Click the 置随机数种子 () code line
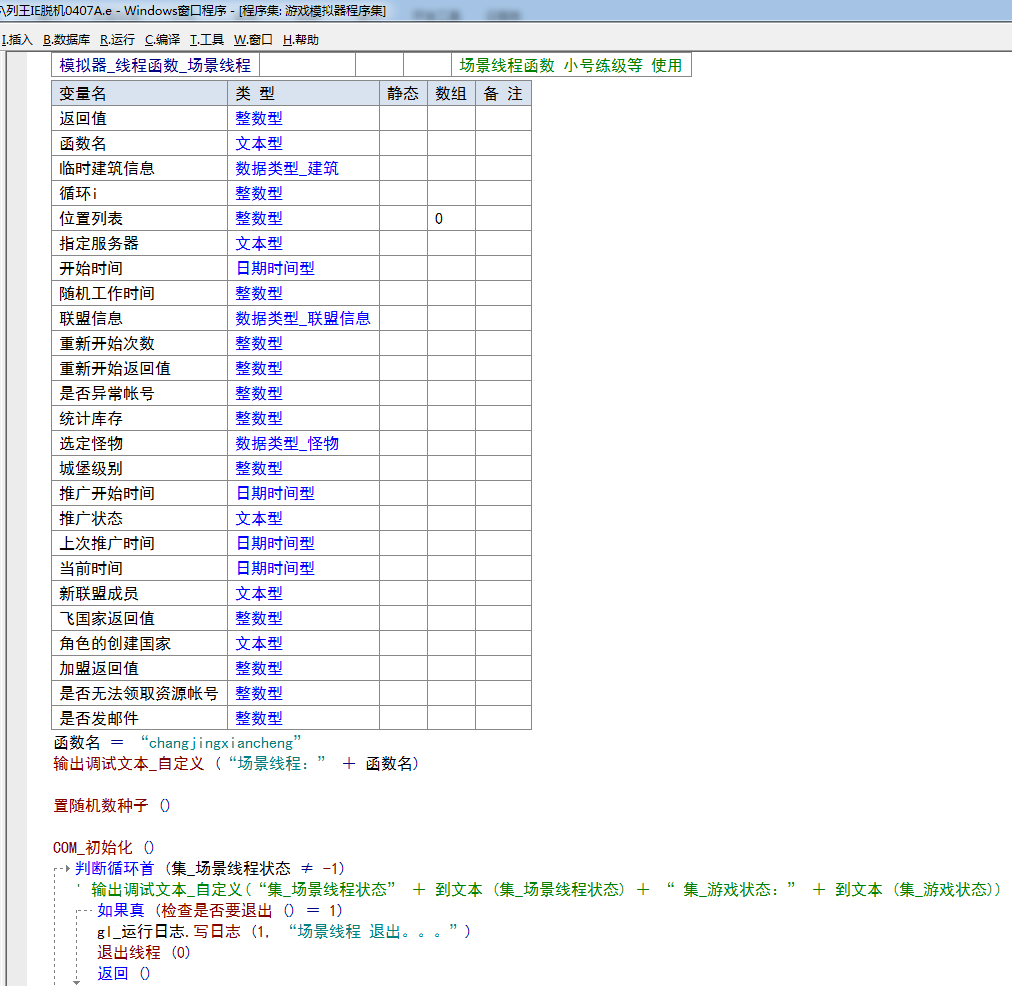The image size is (1012, 986). coord(112,806)
